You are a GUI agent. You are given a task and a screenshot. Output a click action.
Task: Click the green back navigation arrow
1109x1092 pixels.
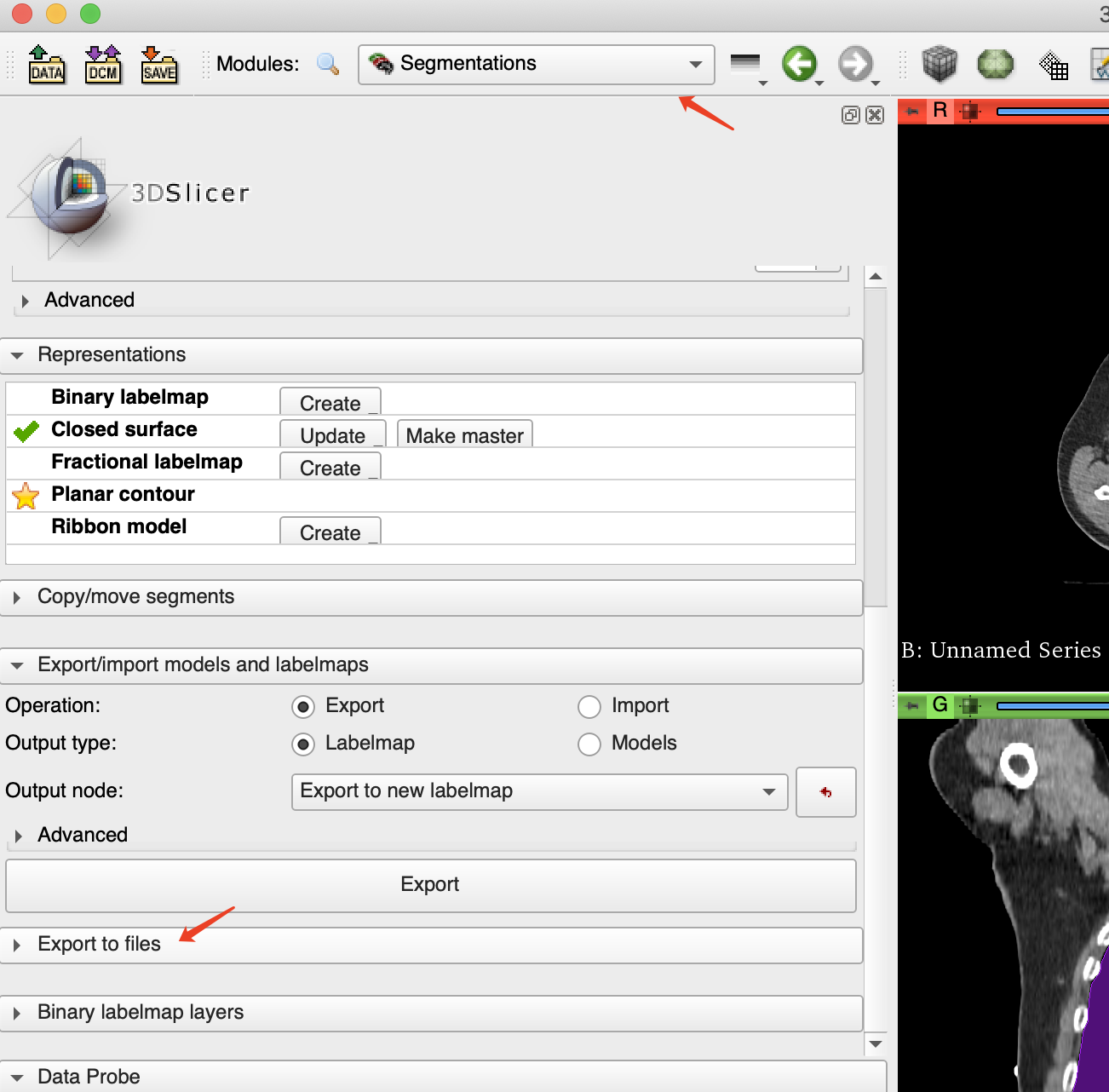[799, 63]
